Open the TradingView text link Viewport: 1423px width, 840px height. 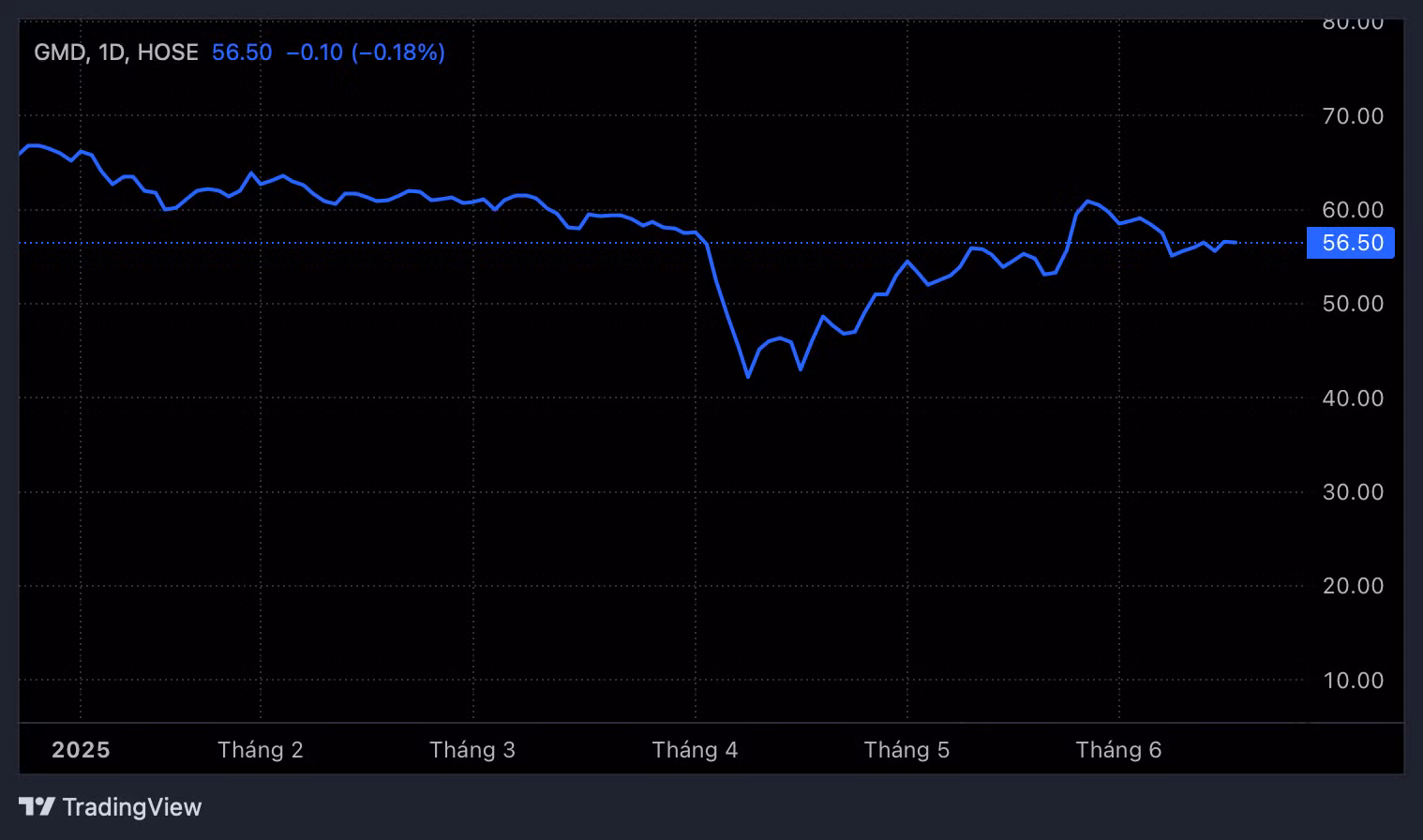pyautogui.click(x=131, y=807)
